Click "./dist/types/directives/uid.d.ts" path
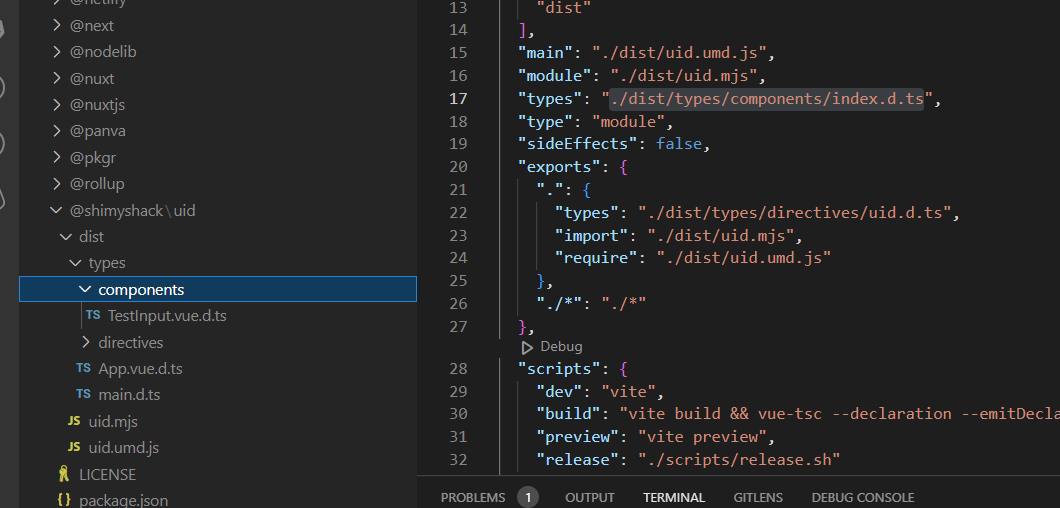The width and height of the screenshot is (1060, 508). pyautogui.click(x=795, y=212)
